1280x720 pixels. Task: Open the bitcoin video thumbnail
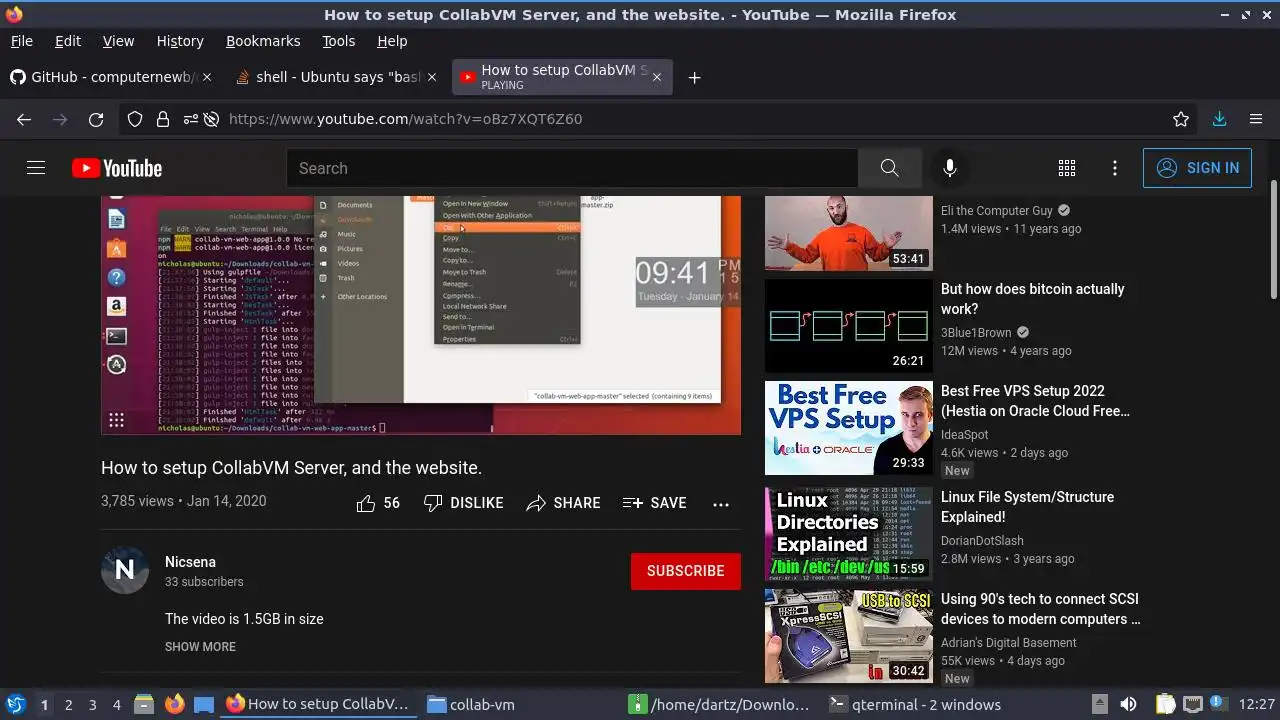(x=849, y=326)
